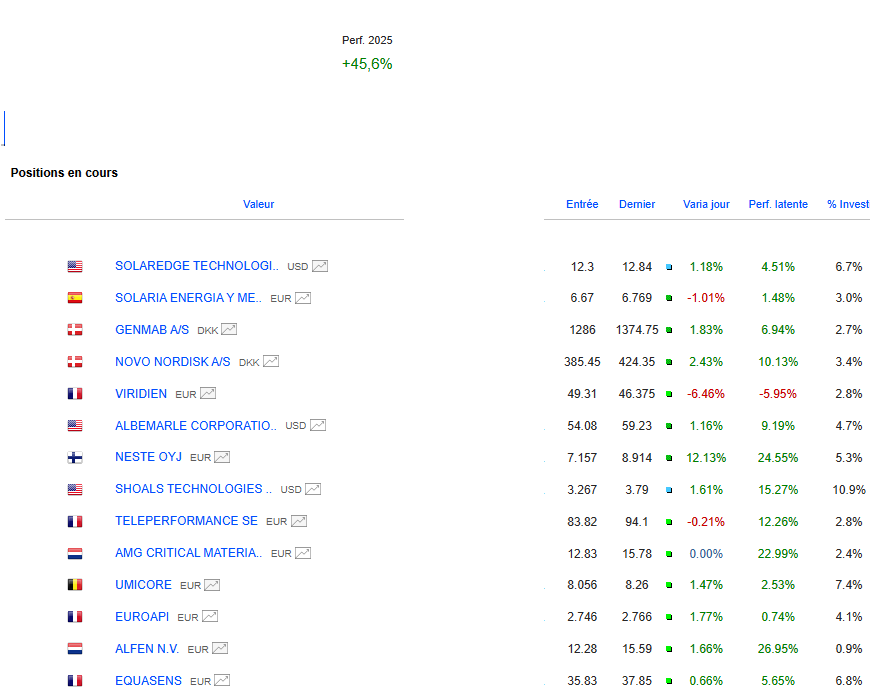Click the 0.00% daily change for AMG
Image resolution: width=870 pixels, height=700 pixels.
point(706,554)
